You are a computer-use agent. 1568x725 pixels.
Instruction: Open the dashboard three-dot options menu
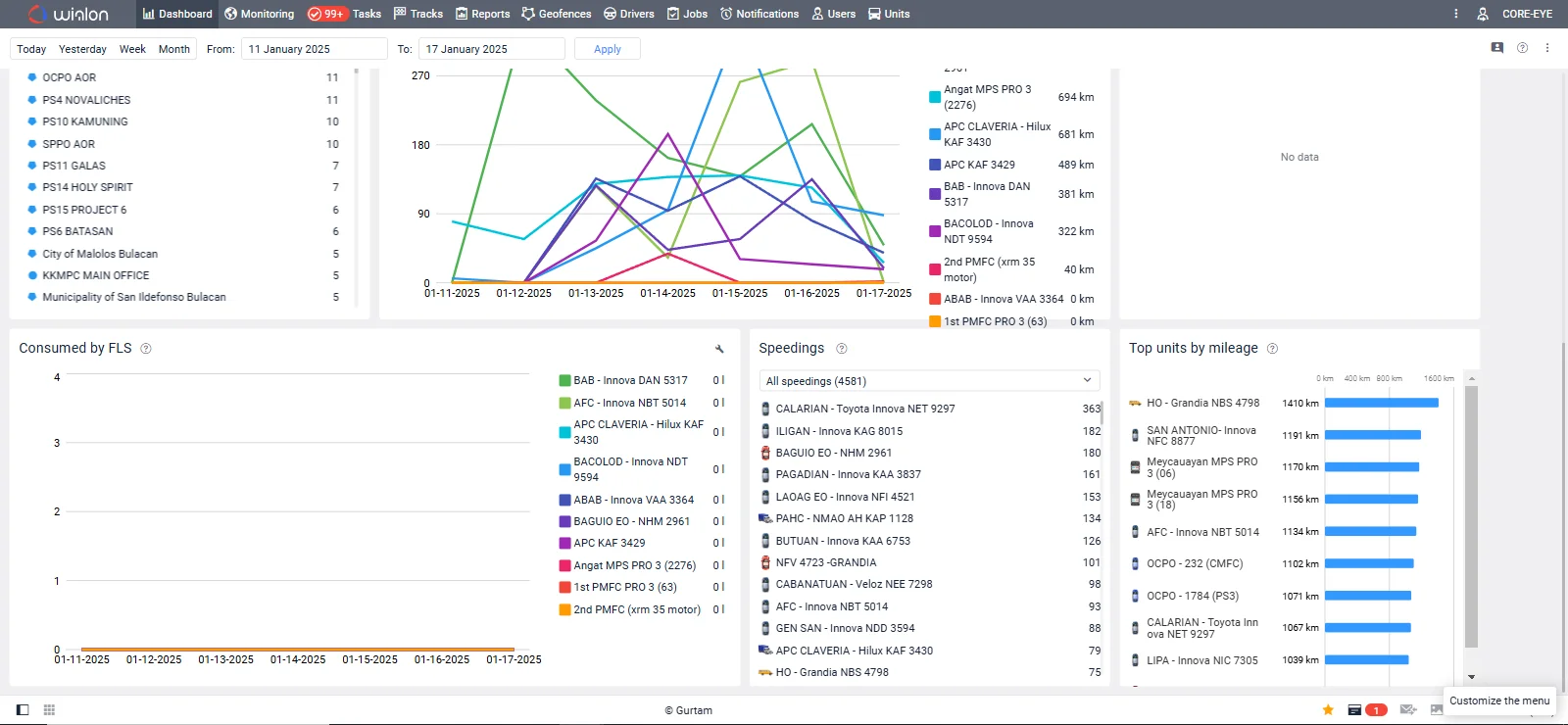point(1547,48)
